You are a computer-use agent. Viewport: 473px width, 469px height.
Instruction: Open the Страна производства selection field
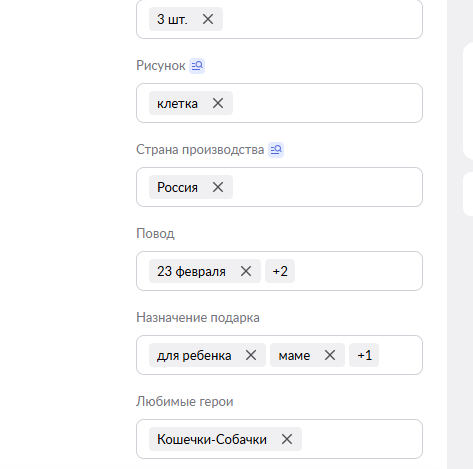tap(279, 187)
